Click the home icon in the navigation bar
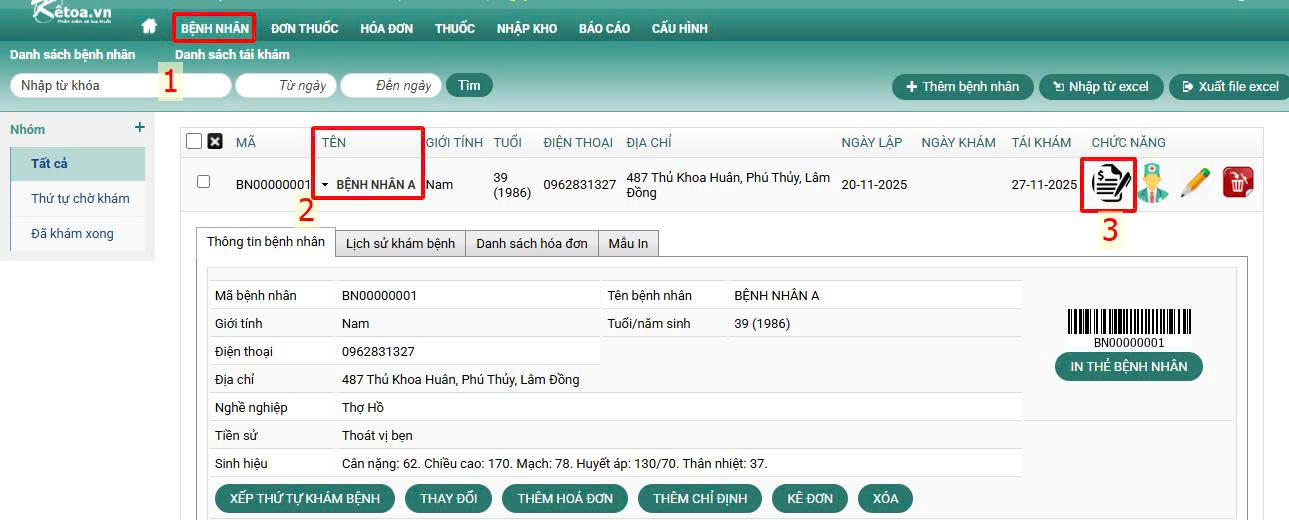This screenshot has height=520, width=1289. click(x=150, y=27)
